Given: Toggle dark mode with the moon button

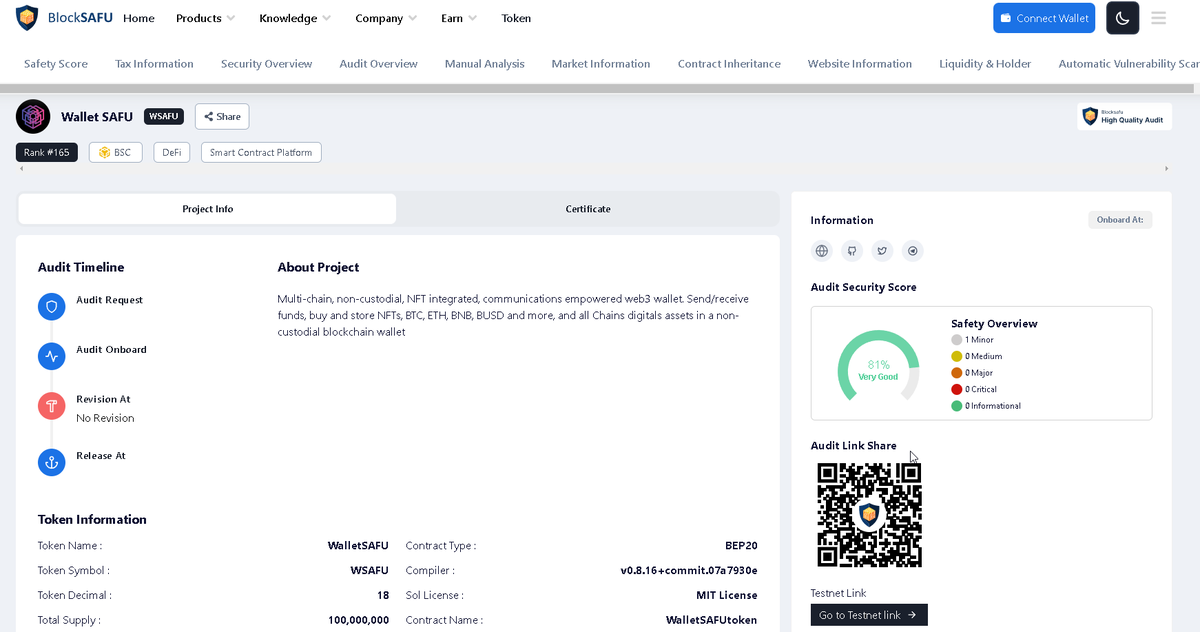Looking at the screenshot, I should point(1122,18).
